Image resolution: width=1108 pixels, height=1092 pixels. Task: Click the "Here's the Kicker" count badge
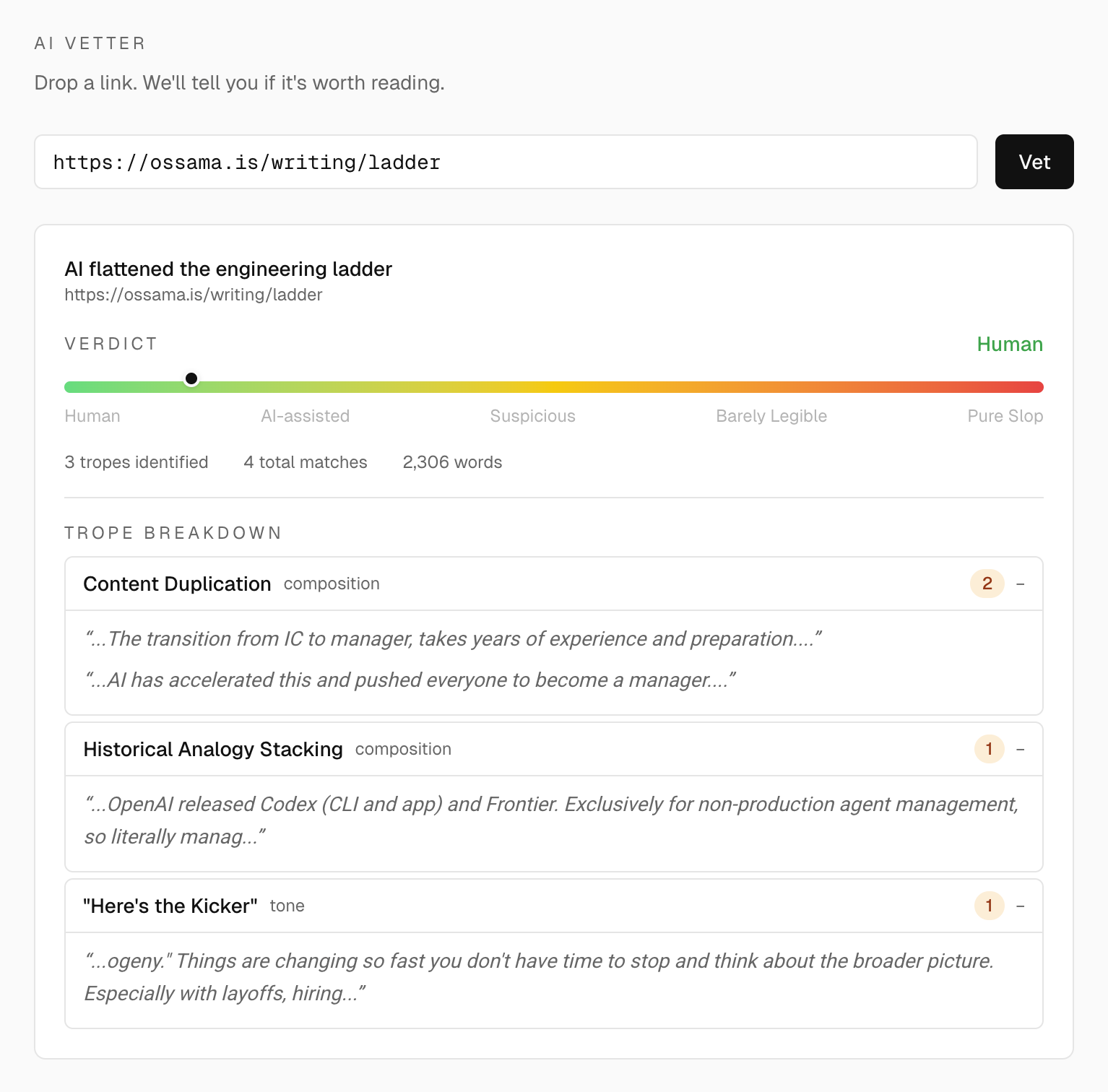pyautogui.click(x=989, y=906)
